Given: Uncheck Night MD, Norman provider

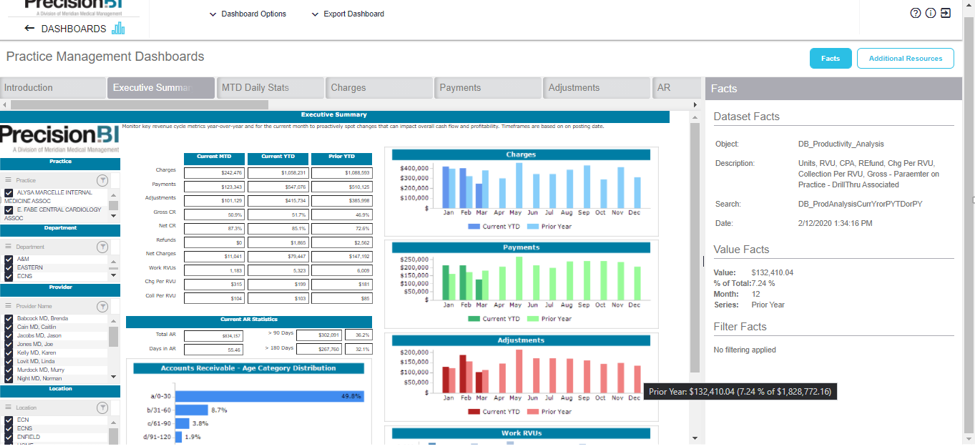Looking at the screenshot, I should [9, 378].
